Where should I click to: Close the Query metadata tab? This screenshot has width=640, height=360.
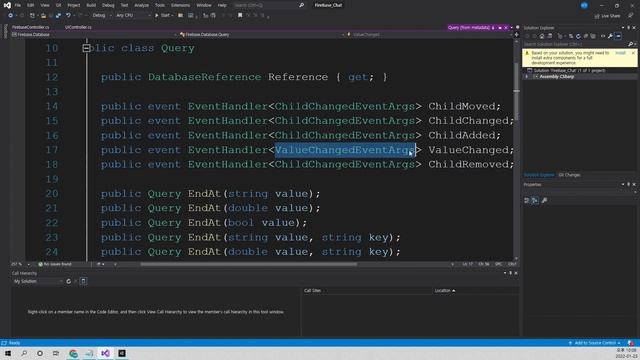tap(506, 28)
